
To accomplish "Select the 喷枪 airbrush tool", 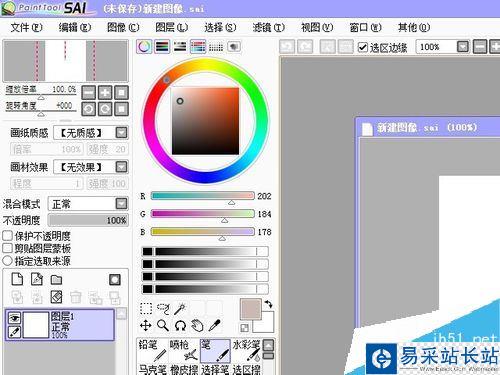I will [184, 351].
